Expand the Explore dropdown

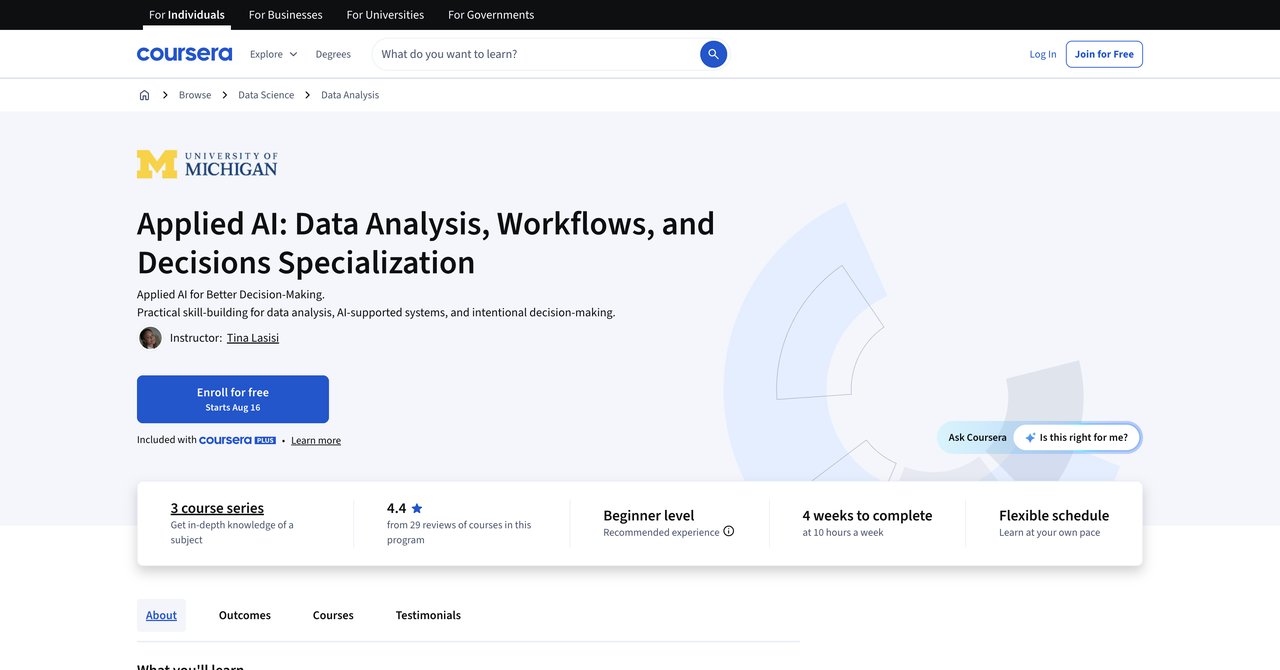[274, 54]
